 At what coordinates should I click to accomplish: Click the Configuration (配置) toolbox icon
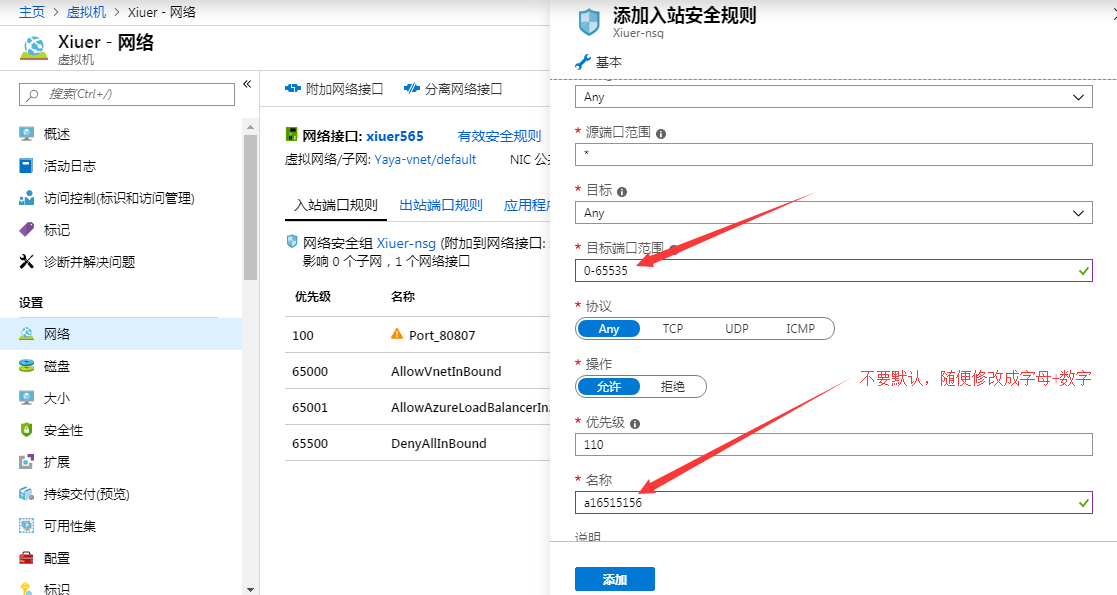26,558
